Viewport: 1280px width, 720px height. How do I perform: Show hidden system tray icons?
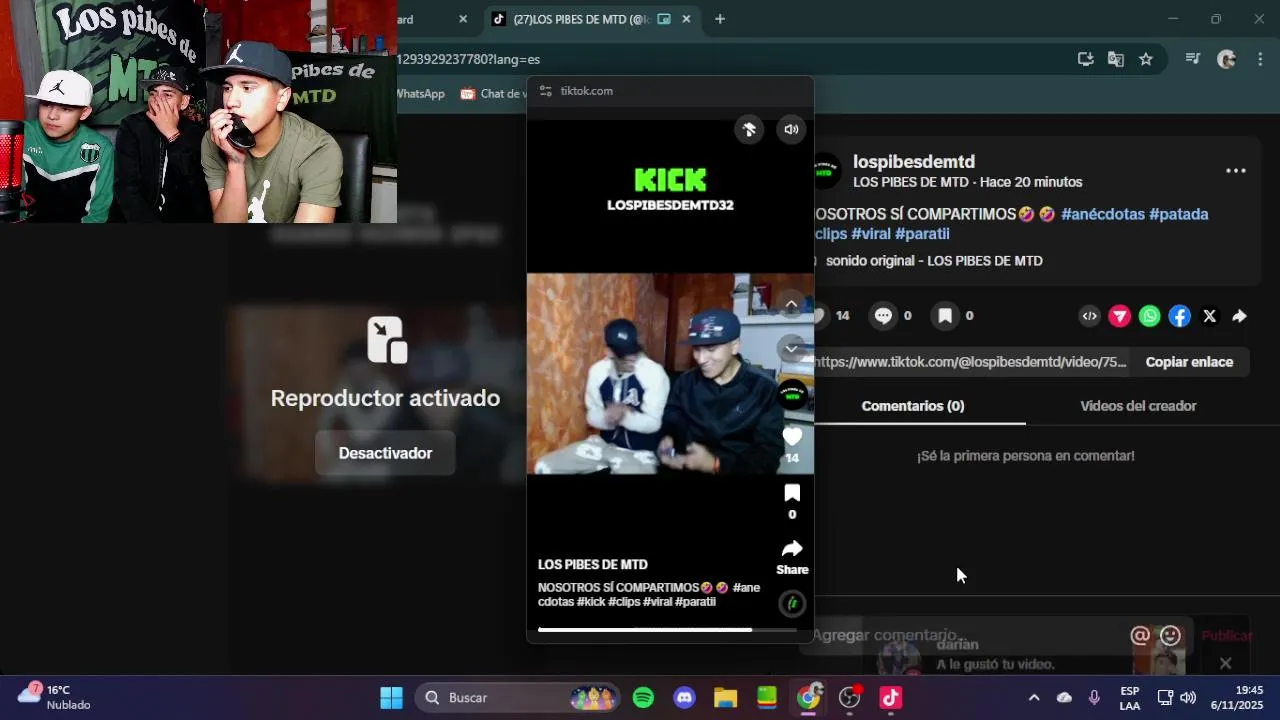click(1034, 698)
